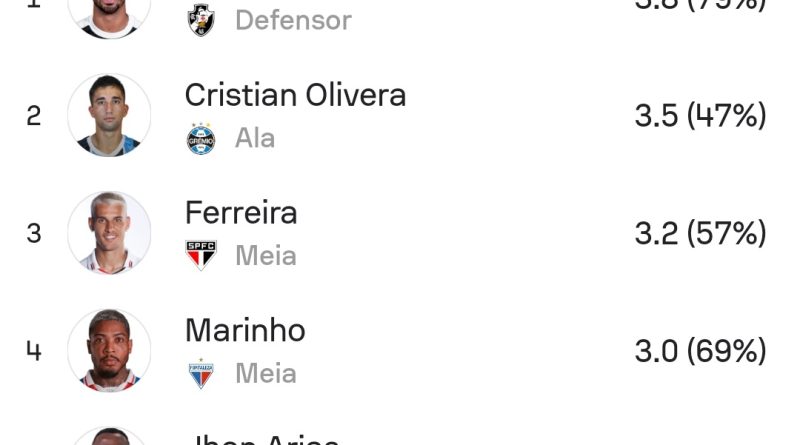
Task: Click the 3.0 (69%) stat value
Action: [x=701, y=351]
